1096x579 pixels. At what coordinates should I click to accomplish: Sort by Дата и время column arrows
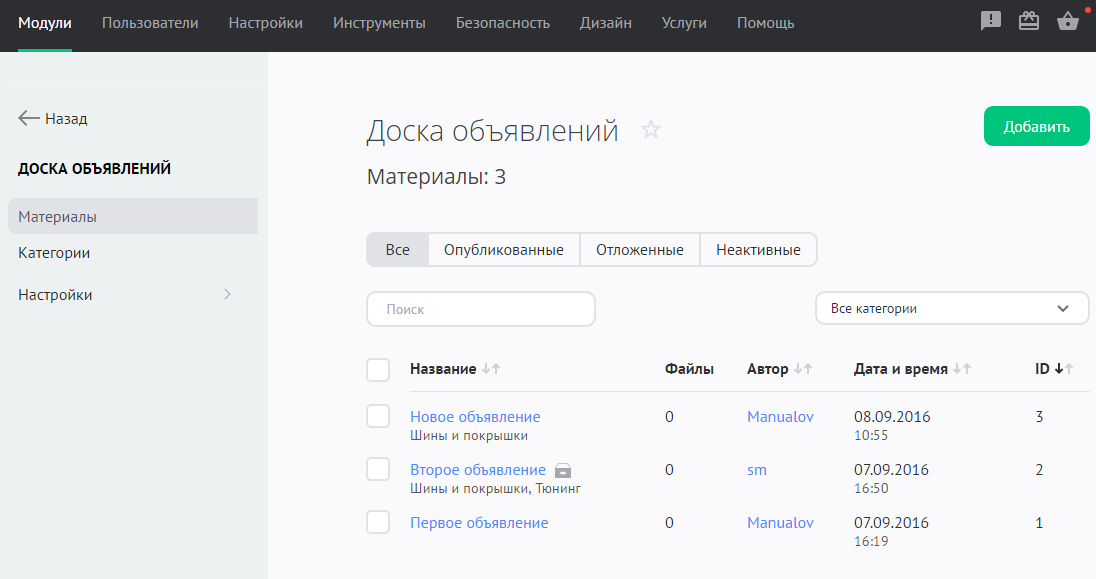[x=962, y=369]
